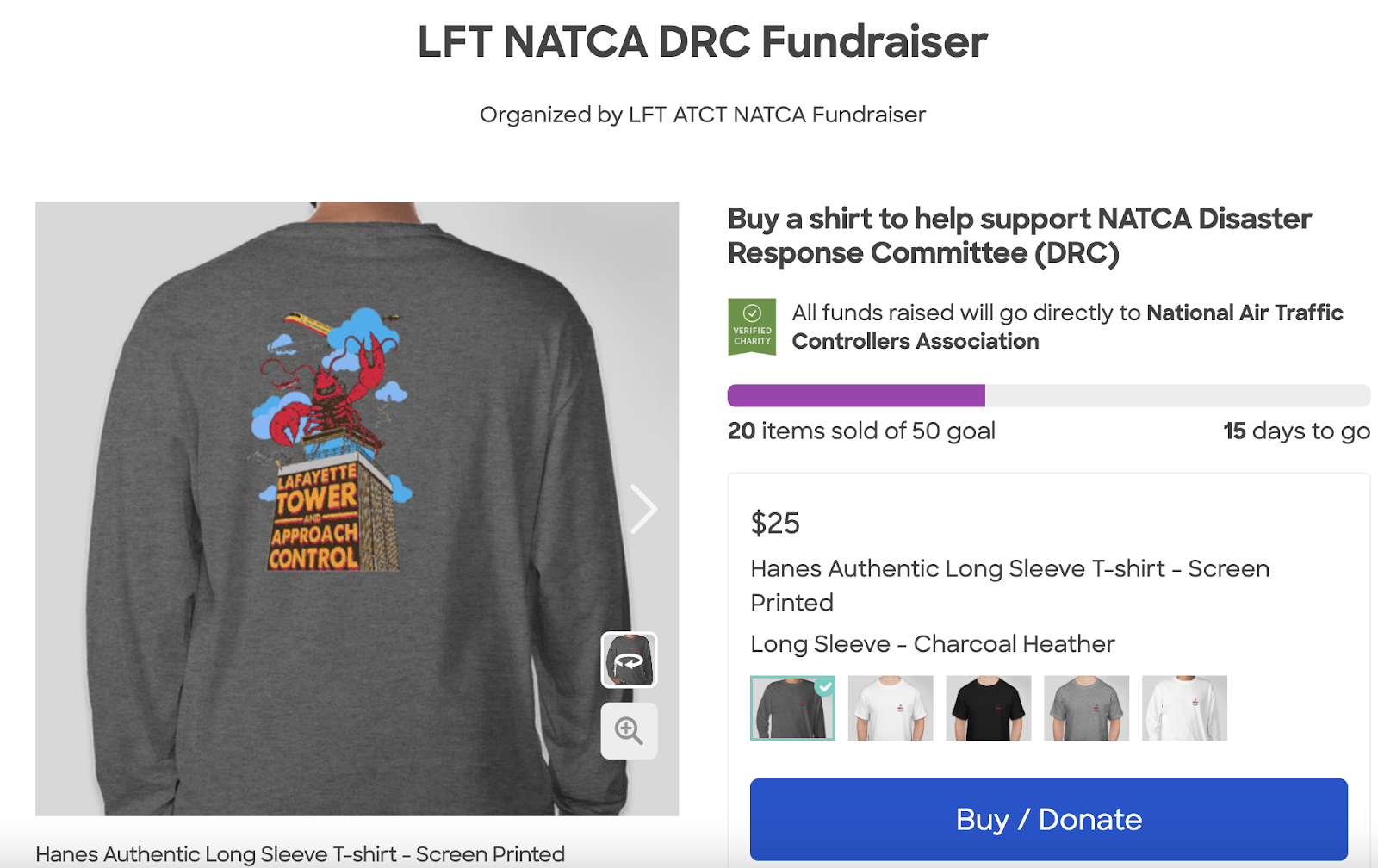Choose the black t-shirt option
The image size is (1378, 868).
pos(989,708)
